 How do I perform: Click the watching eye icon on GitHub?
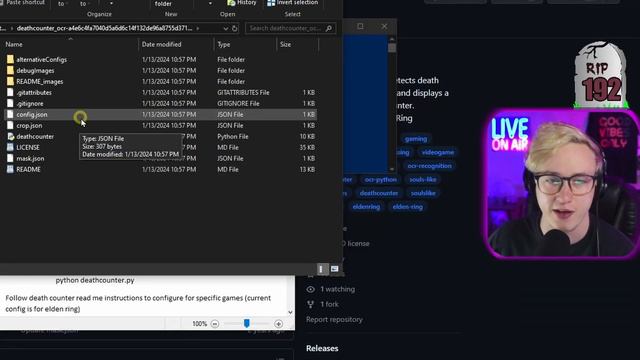point(311,289)
